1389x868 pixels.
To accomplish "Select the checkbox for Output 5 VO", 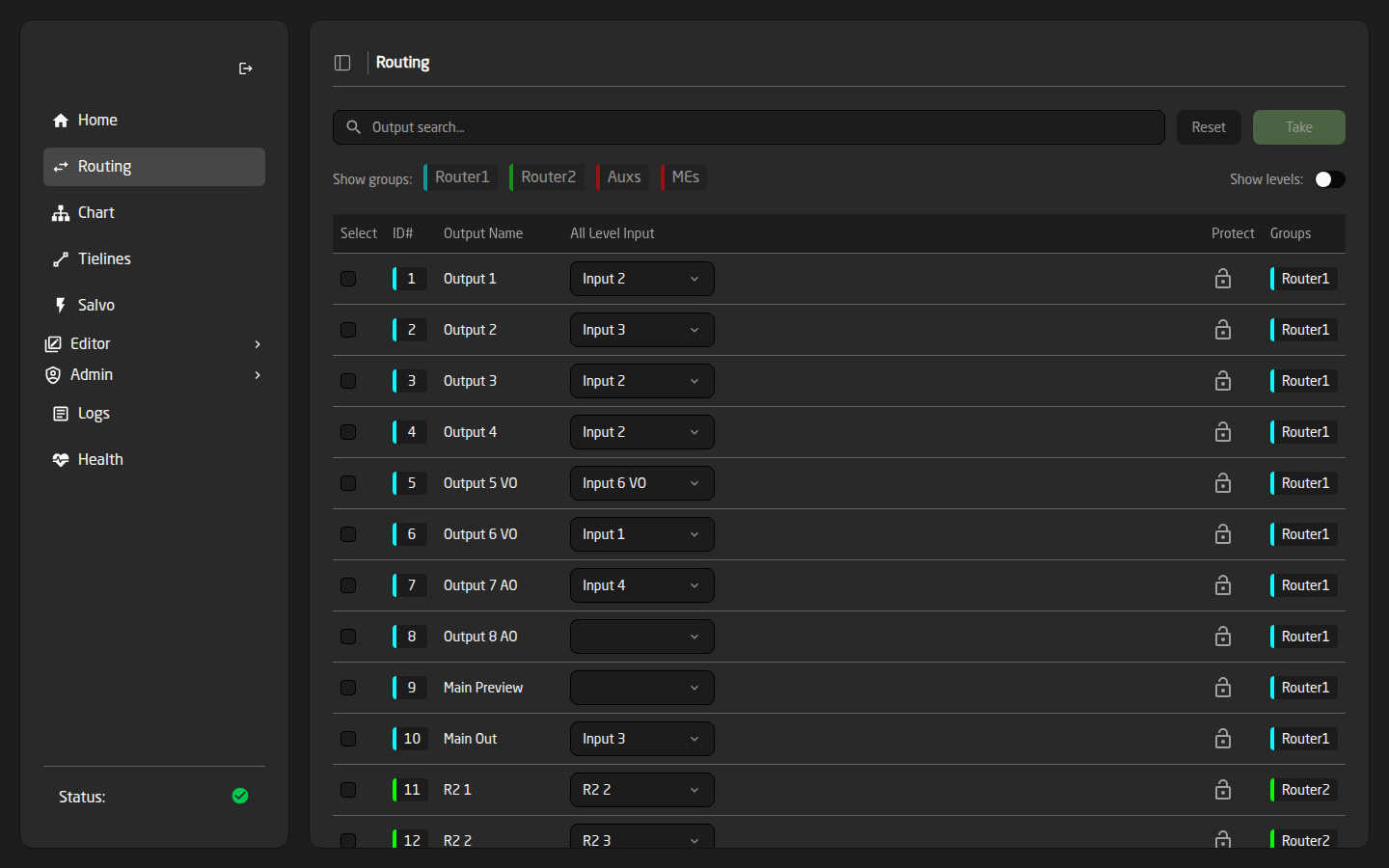I will 348,483.
